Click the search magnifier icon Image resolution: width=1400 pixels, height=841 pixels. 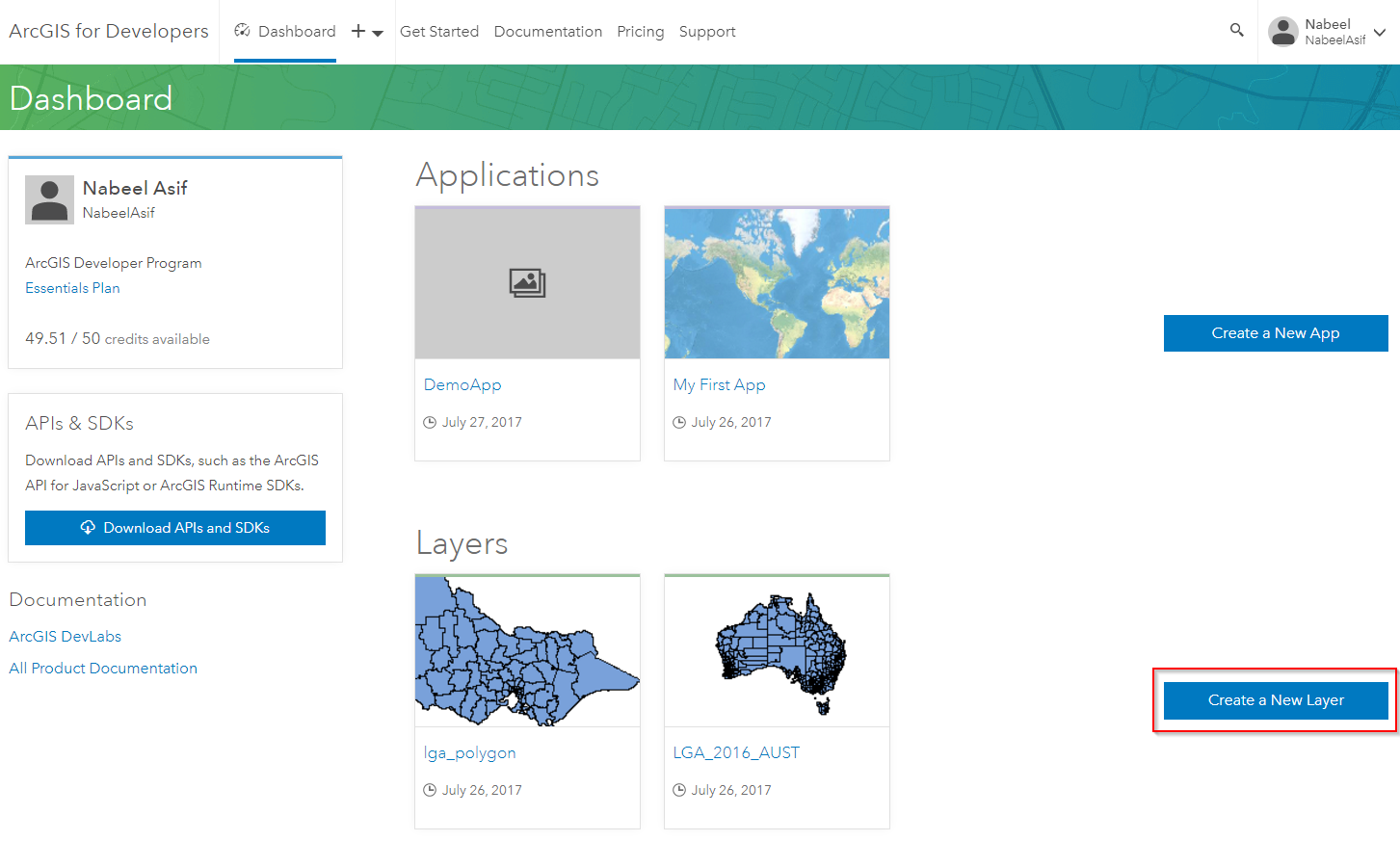click(1236, 30)
